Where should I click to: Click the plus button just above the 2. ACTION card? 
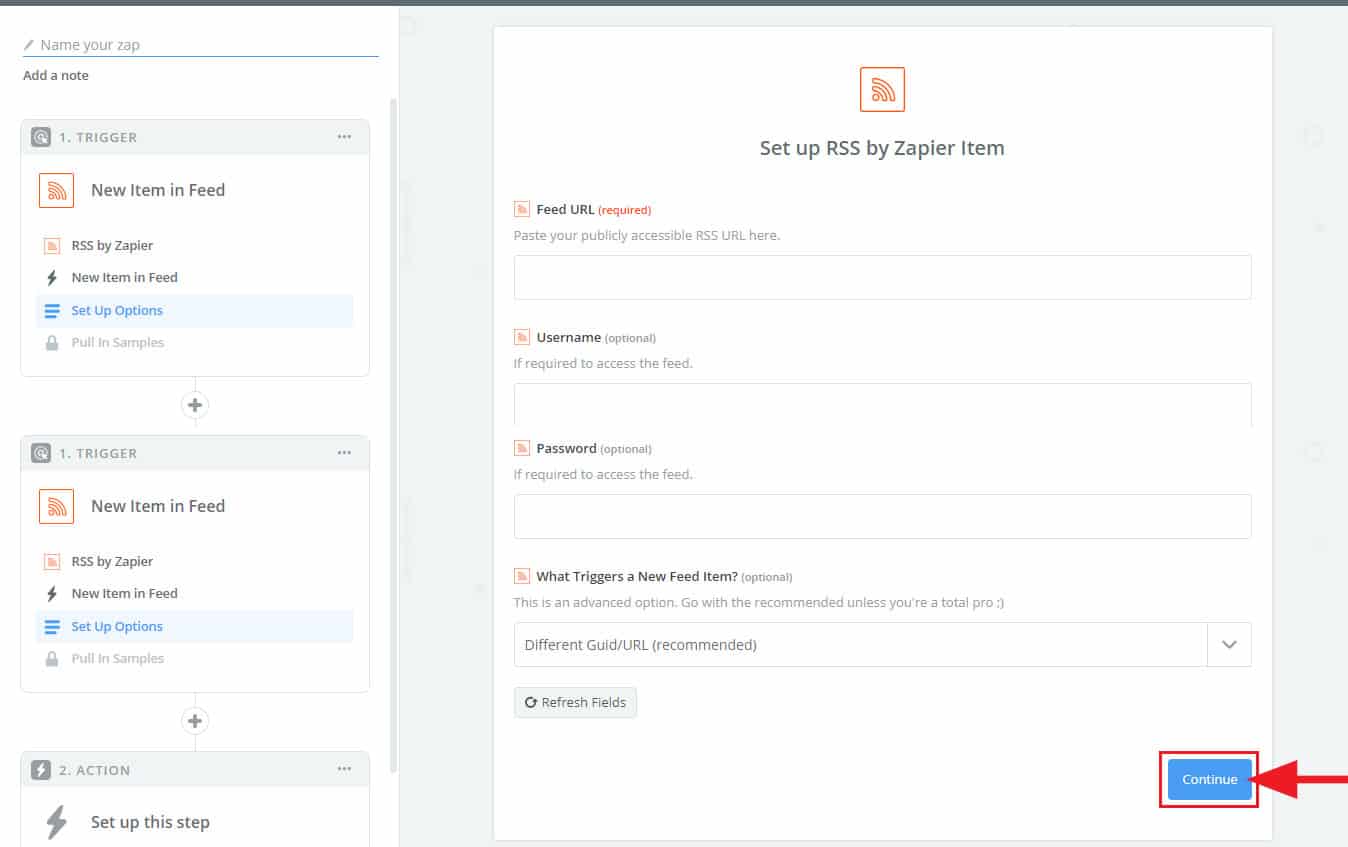(x=195, y=721)
